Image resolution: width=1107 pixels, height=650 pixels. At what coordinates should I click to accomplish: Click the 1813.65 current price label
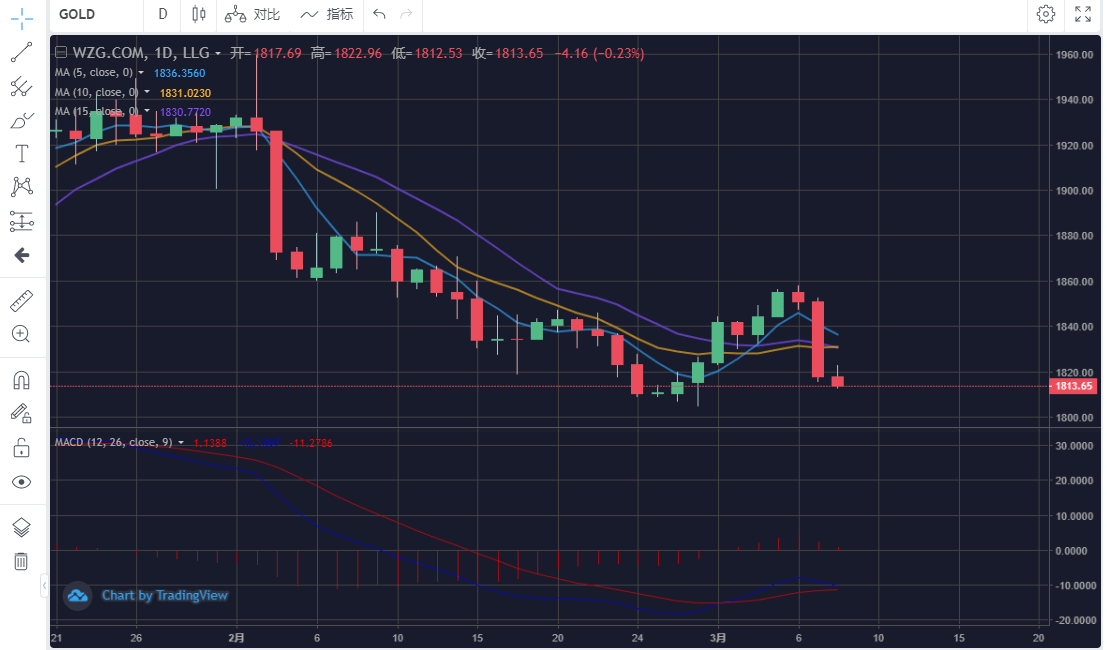(1074, 386)
